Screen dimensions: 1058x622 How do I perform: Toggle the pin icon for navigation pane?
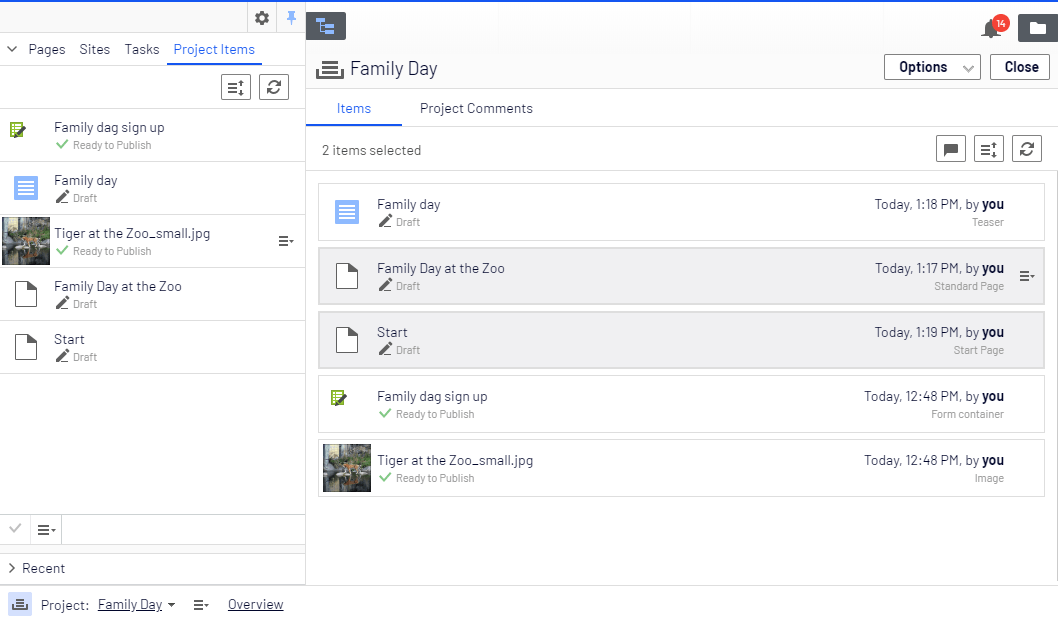click(x=291, y=18)
